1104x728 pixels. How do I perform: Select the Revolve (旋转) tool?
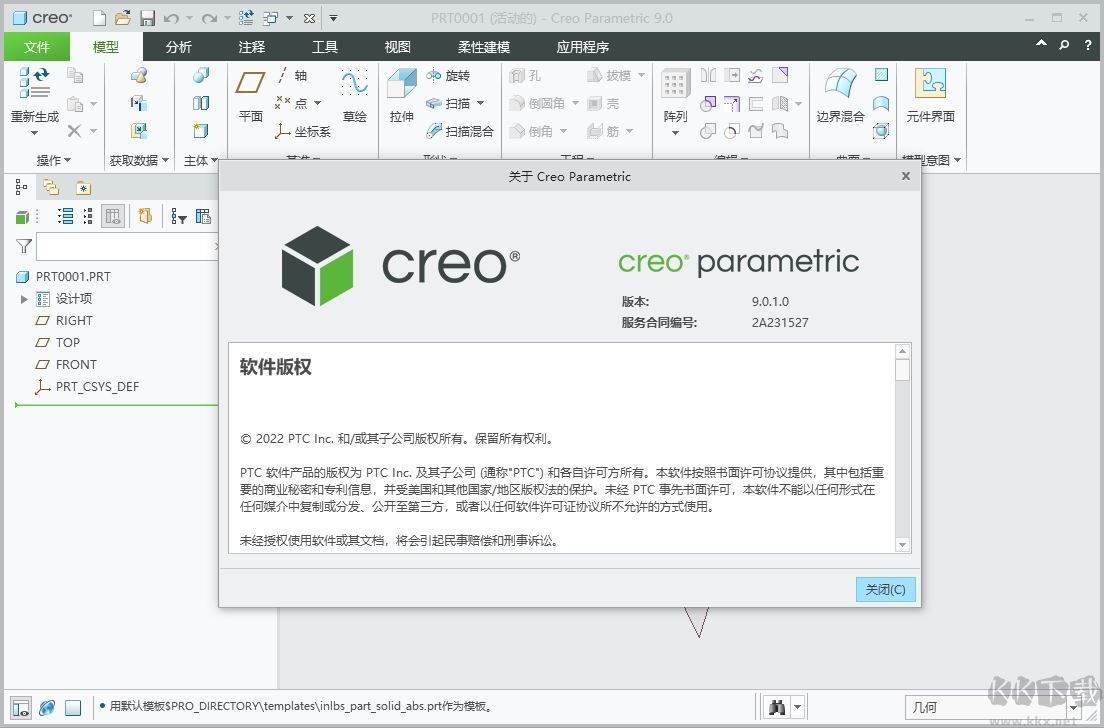point(452,75)
